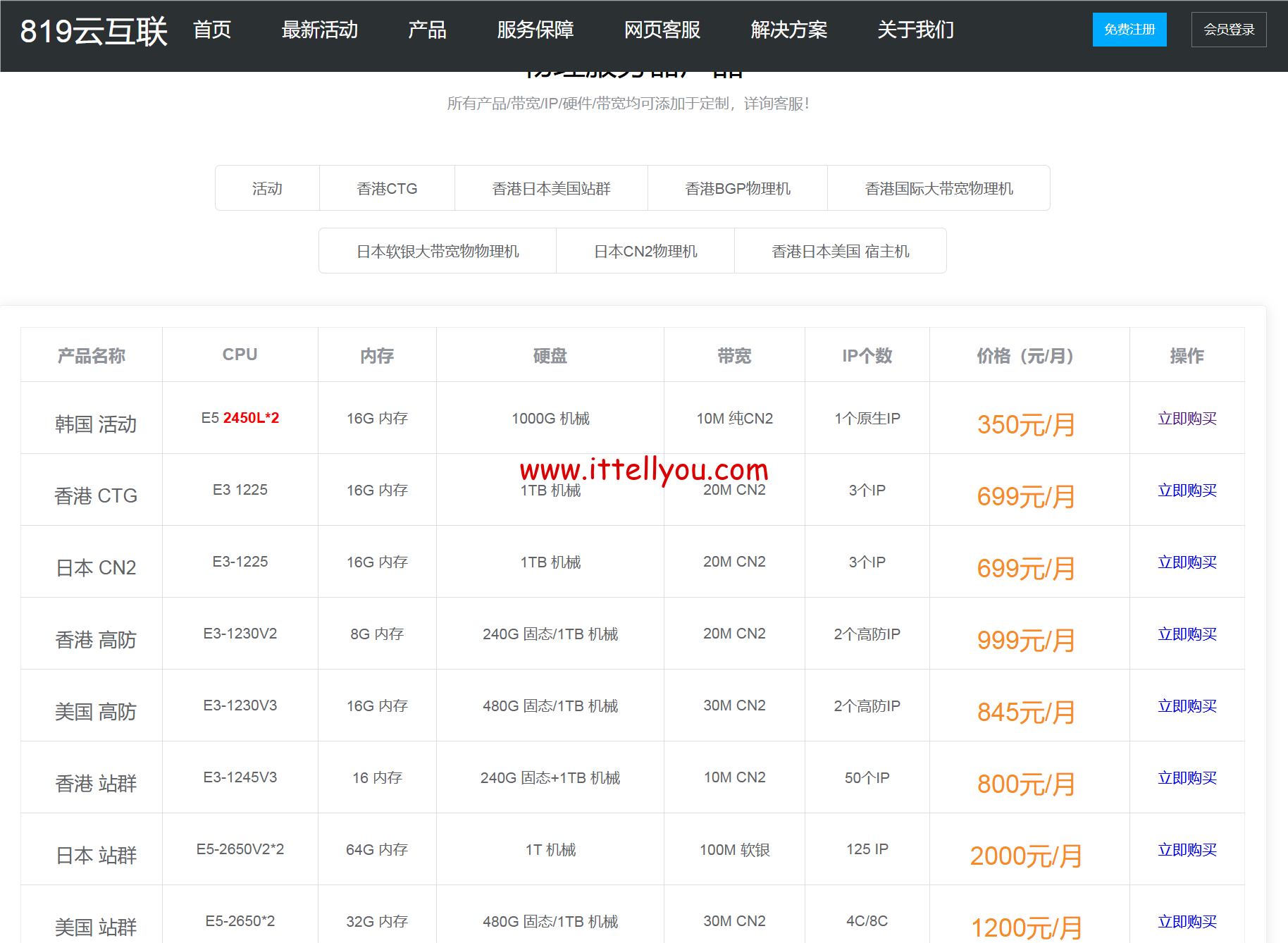This screenshot has height=943, width=1288.
Task: Select the 产品 navigation item
Action: tap(426, 30)
